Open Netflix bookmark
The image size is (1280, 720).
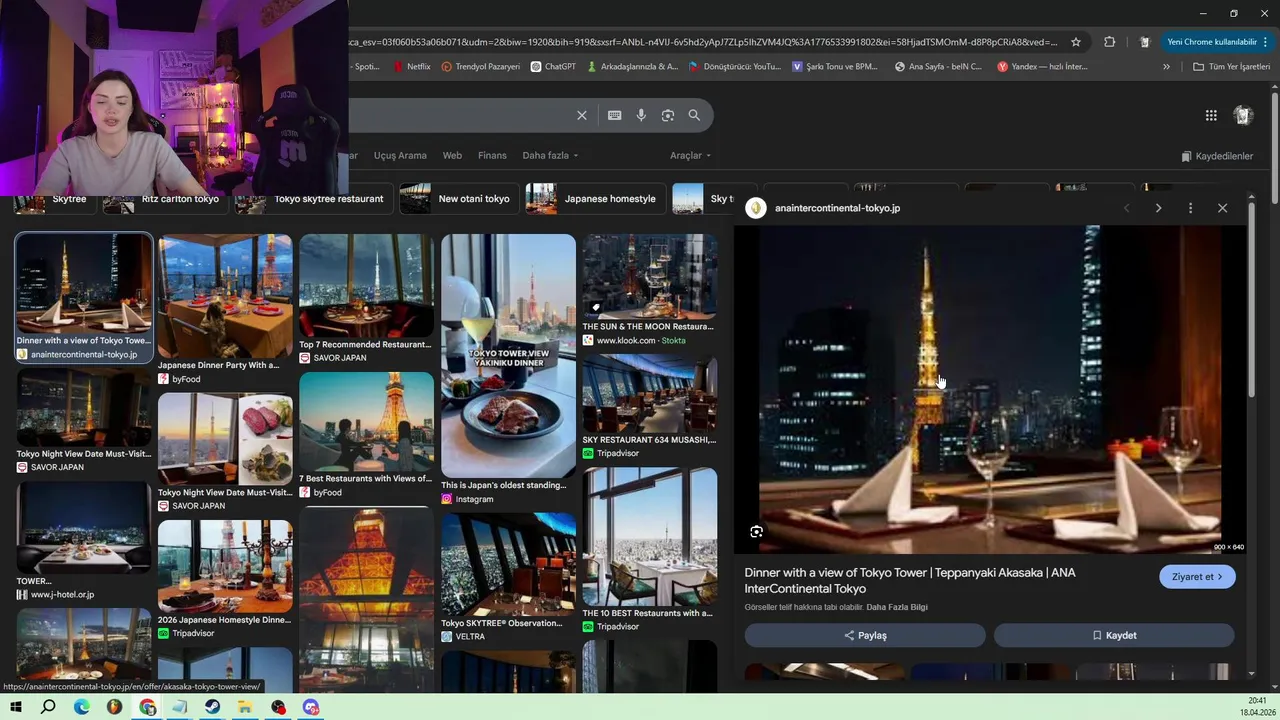(411, 67)
